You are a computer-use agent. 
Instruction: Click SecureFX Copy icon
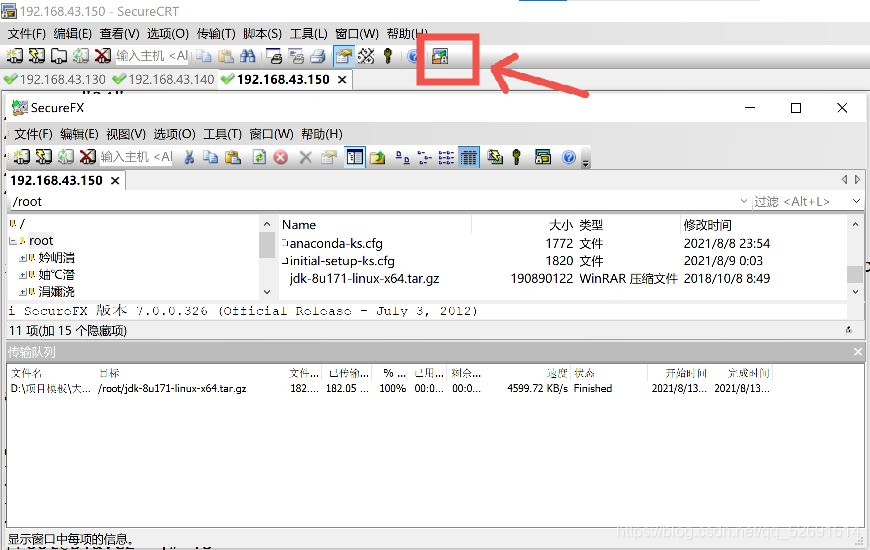(x=210, y=158)
